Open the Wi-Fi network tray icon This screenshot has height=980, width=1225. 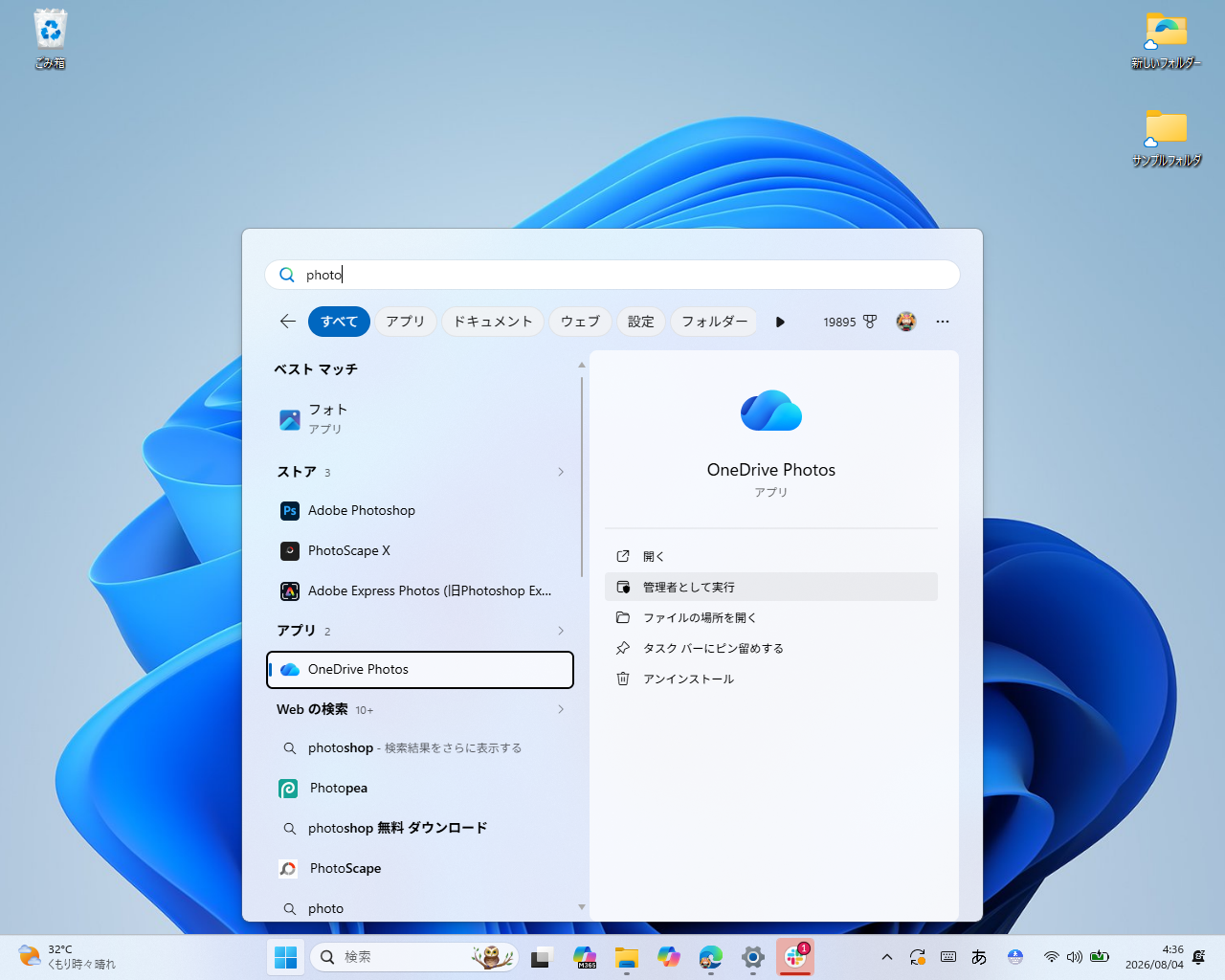(1052, 957)
